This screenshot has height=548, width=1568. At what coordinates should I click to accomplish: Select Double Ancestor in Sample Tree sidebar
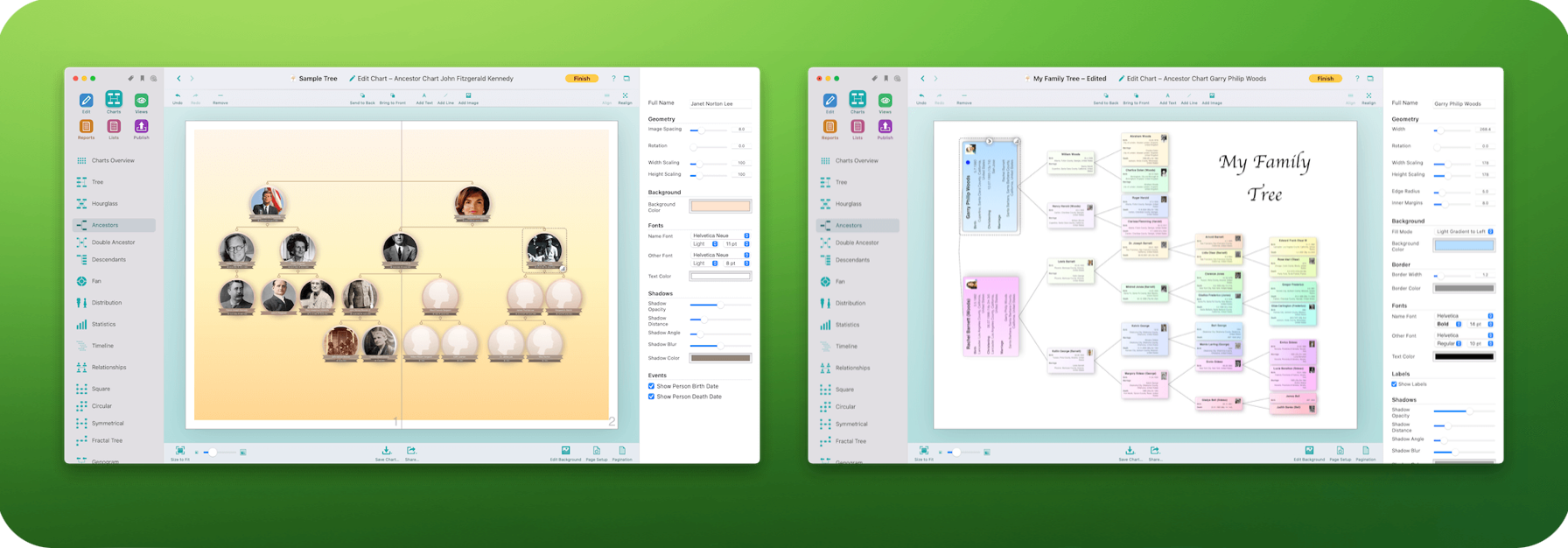114,242
